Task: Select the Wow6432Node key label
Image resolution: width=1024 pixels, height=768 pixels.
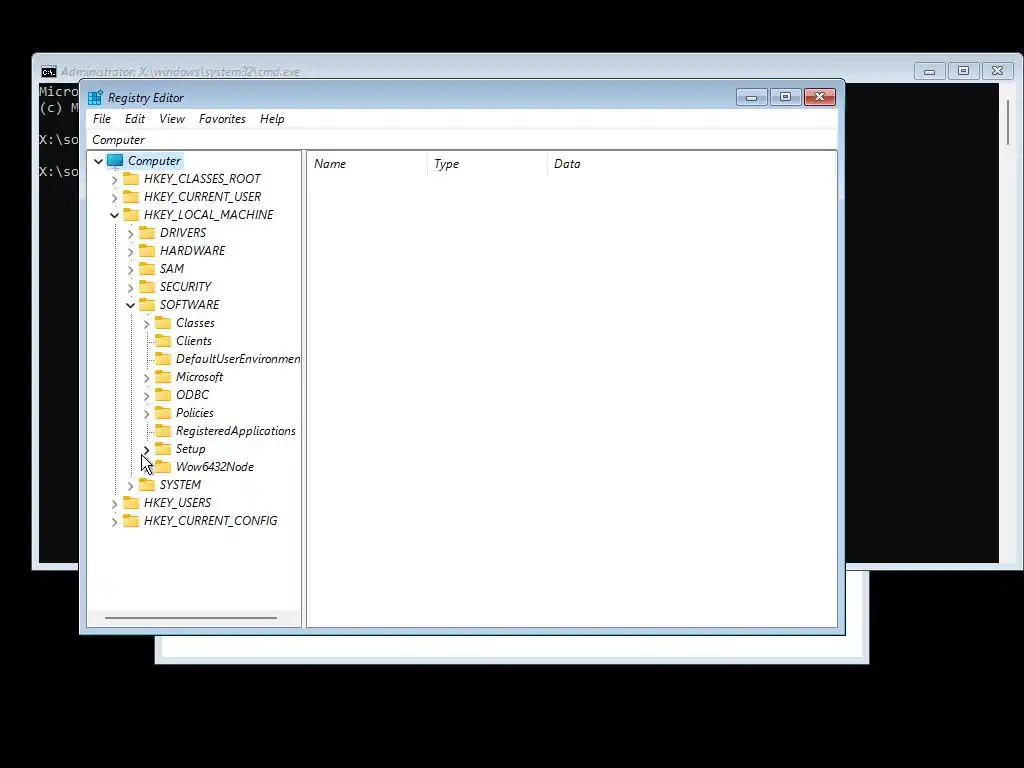Action: click(x=215, y=467)
